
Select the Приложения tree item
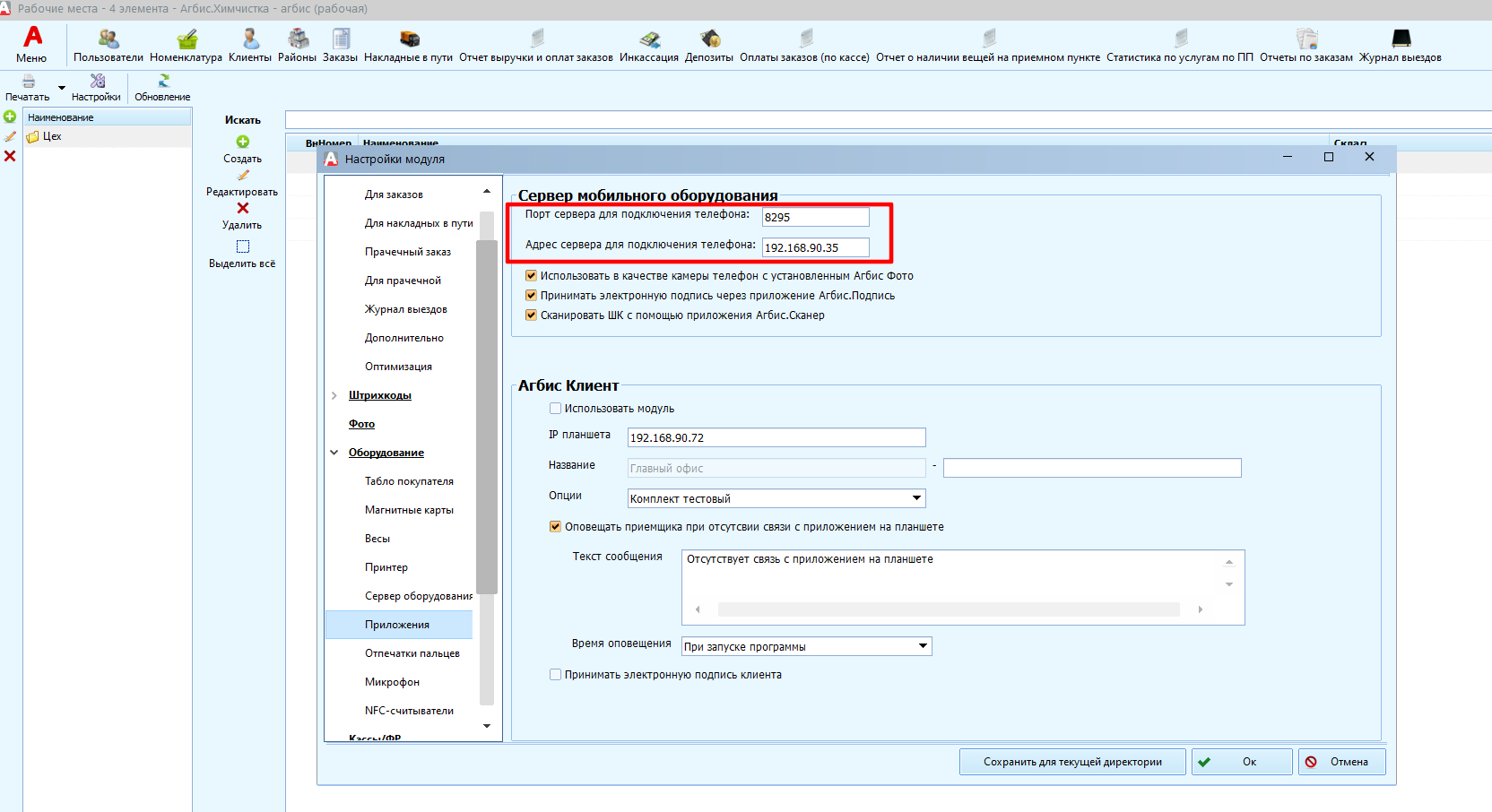[399, 625]
